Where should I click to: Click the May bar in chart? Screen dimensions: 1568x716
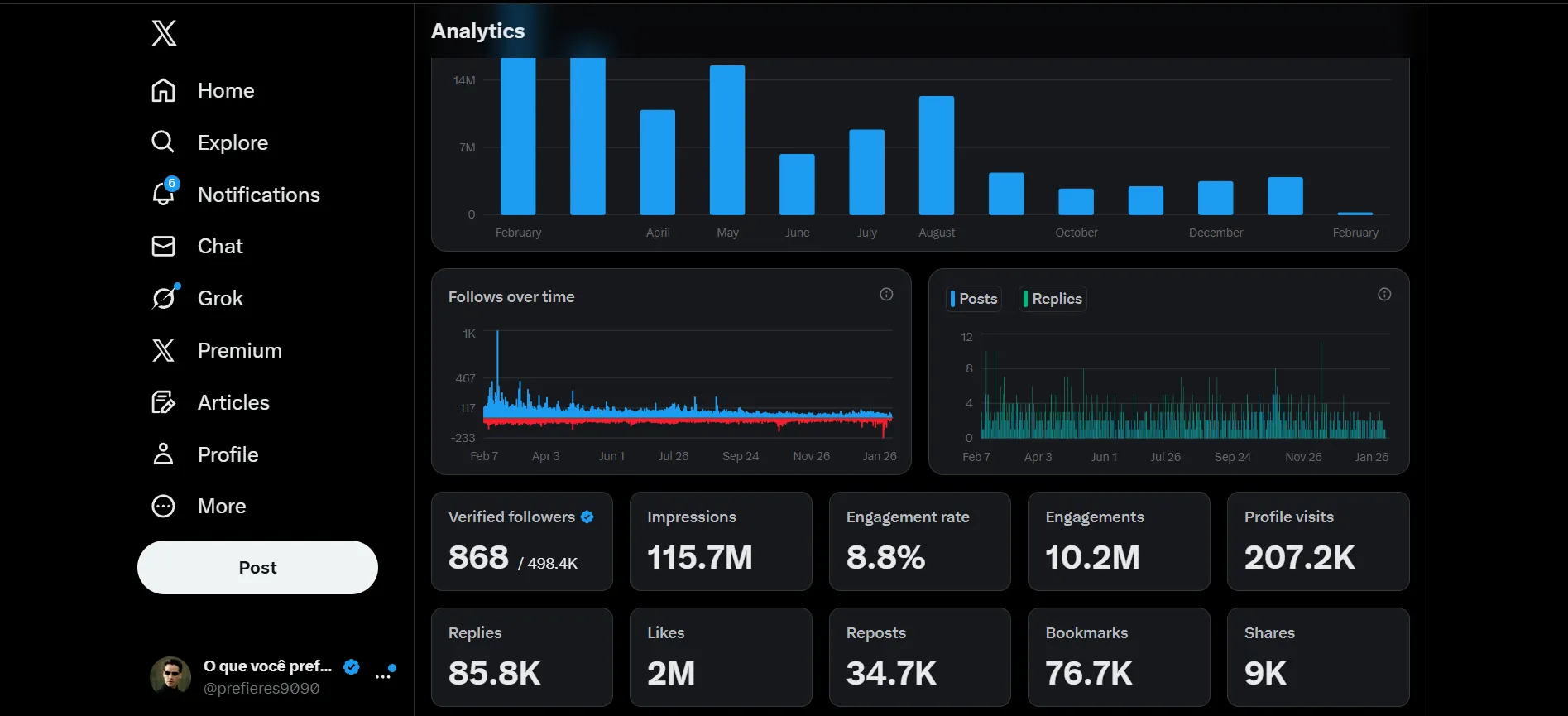pyautogui.click(x=727, y=140)
